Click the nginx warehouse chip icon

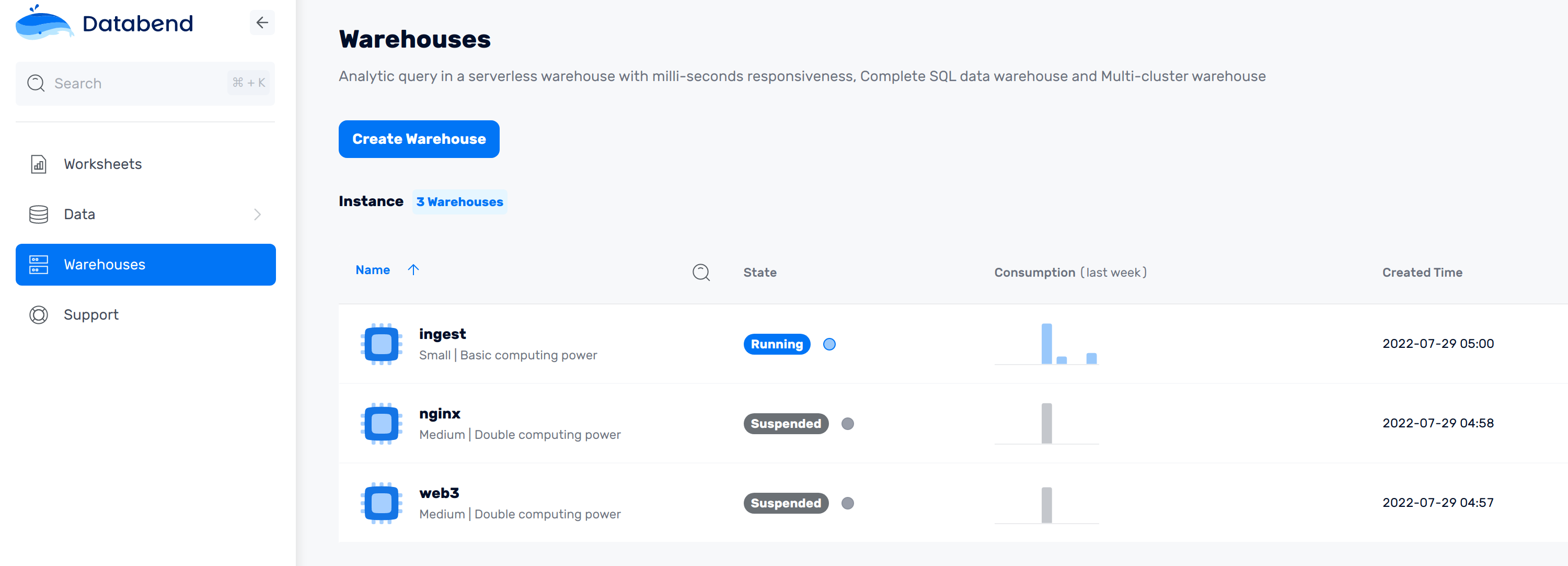[381, 423]
